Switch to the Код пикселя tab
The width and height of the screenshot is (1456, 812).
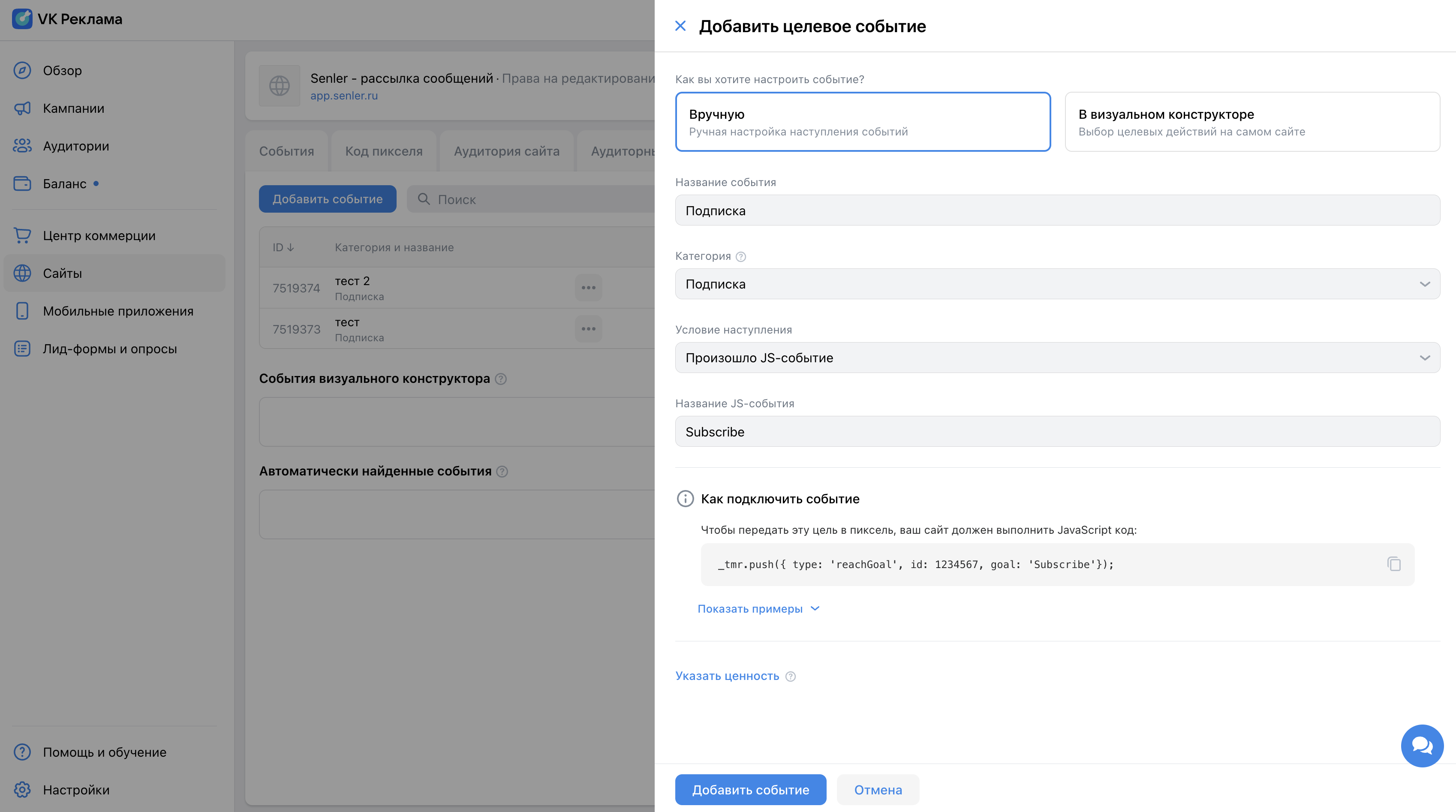384,151
